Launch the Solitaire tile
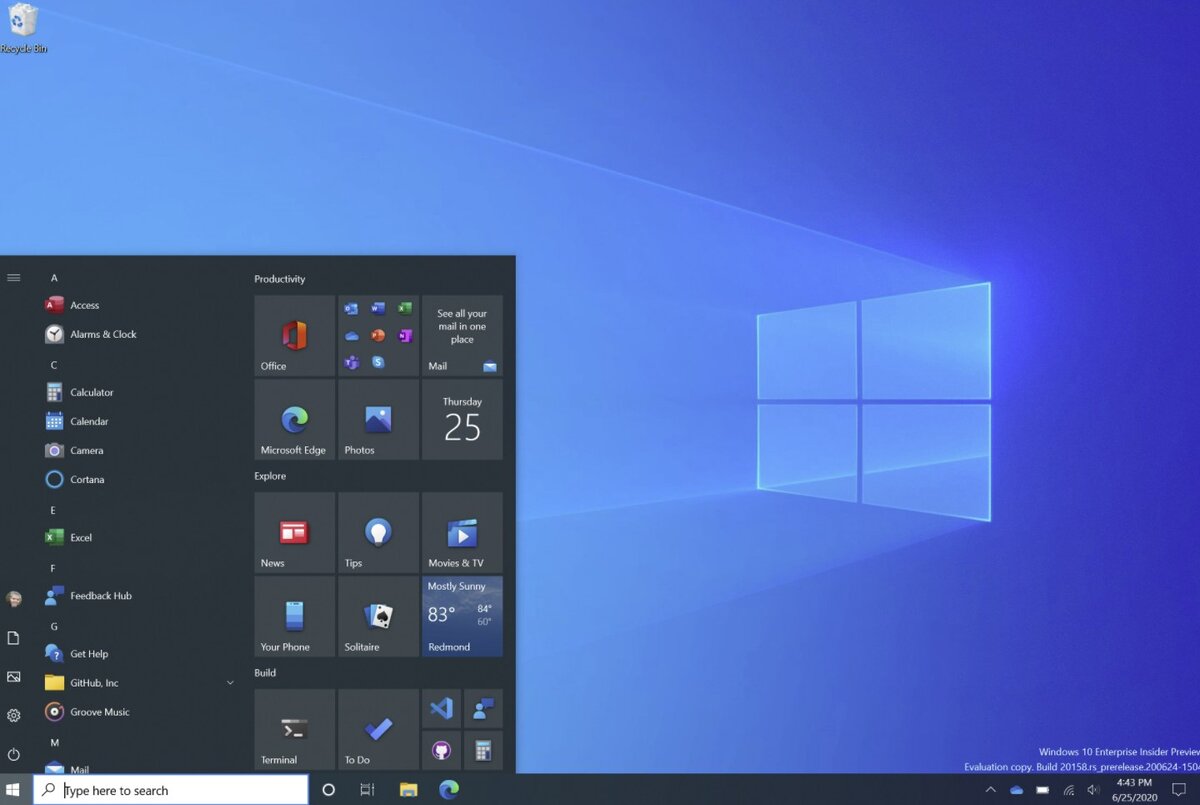1200x805 pixels. point(378,616)
